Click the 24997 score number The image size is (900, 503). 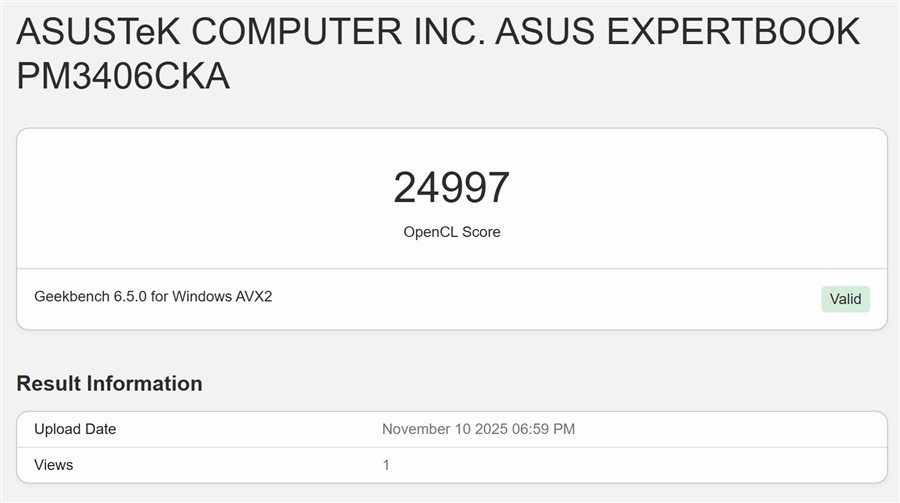pyautogui.click(x=451, y=188)
